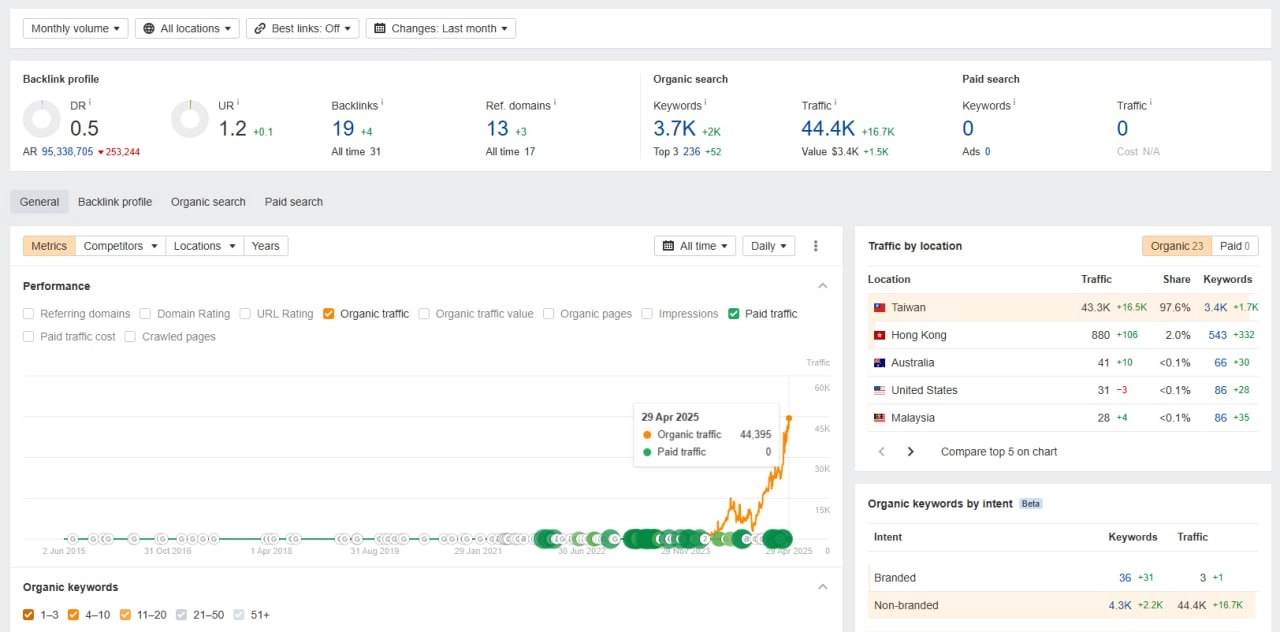Image resolution: width=1280 pixels, height=632 pixels.
Task: Click the Paid Keywords info icon
Action: coord(1015,102)
